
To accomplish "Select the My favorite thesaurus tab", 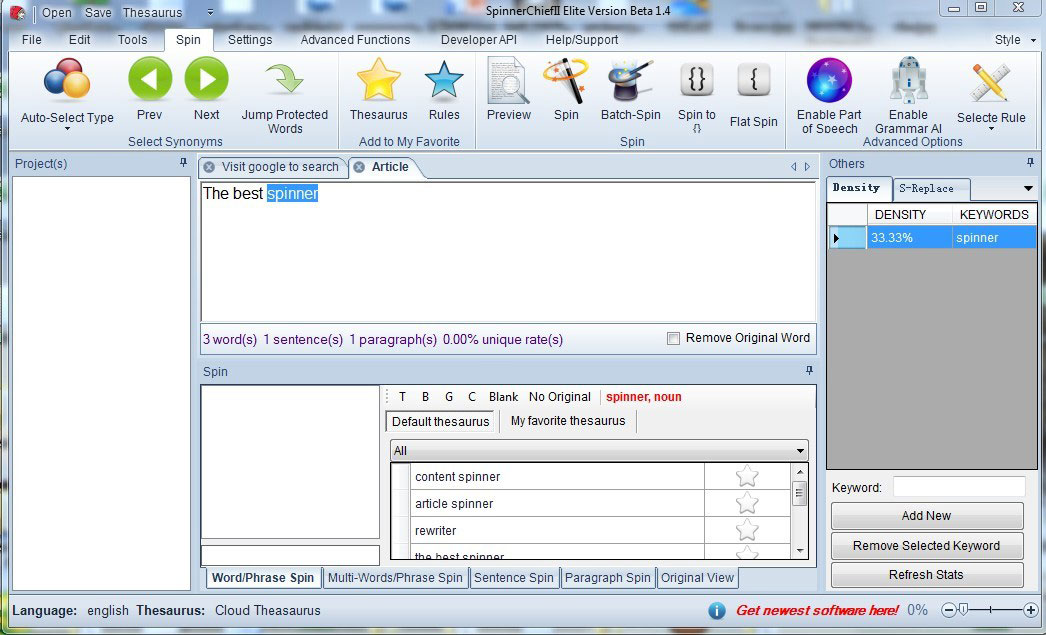I will click(568, 421).
